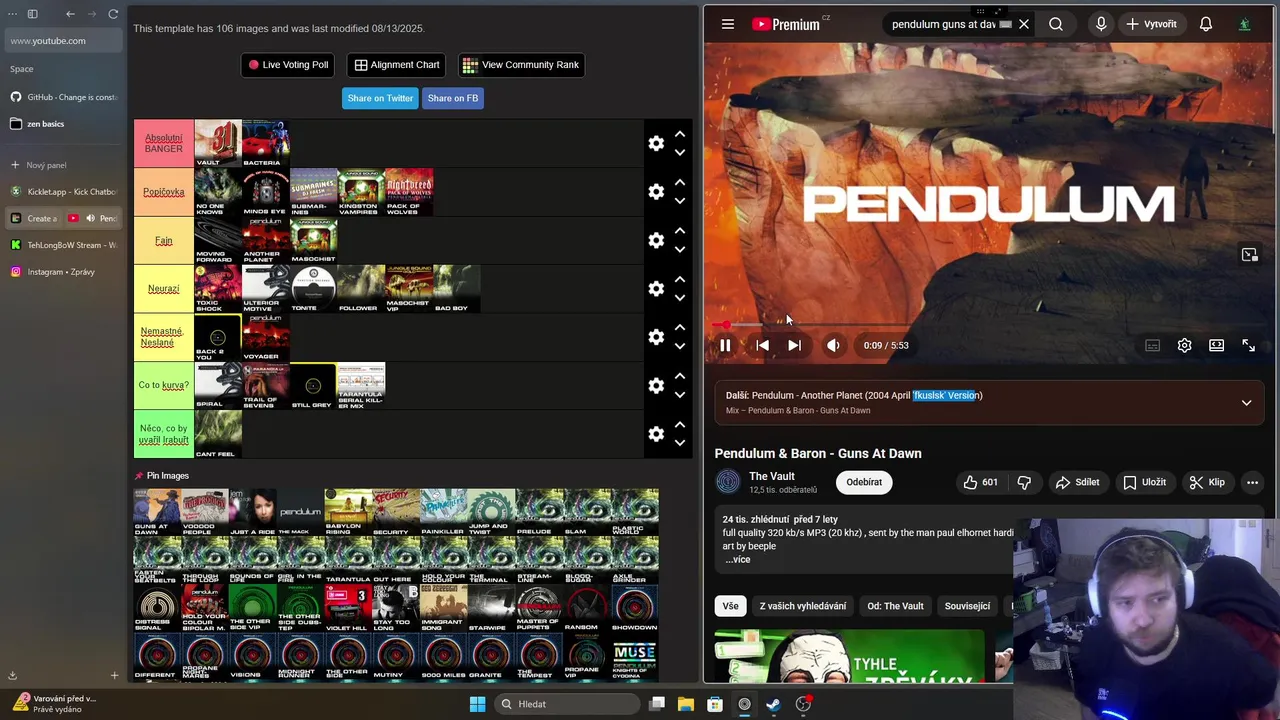Screen dimensions: 1280x720
Task: Click the YouTube search magnifier icon
Action: (1056, 24)
